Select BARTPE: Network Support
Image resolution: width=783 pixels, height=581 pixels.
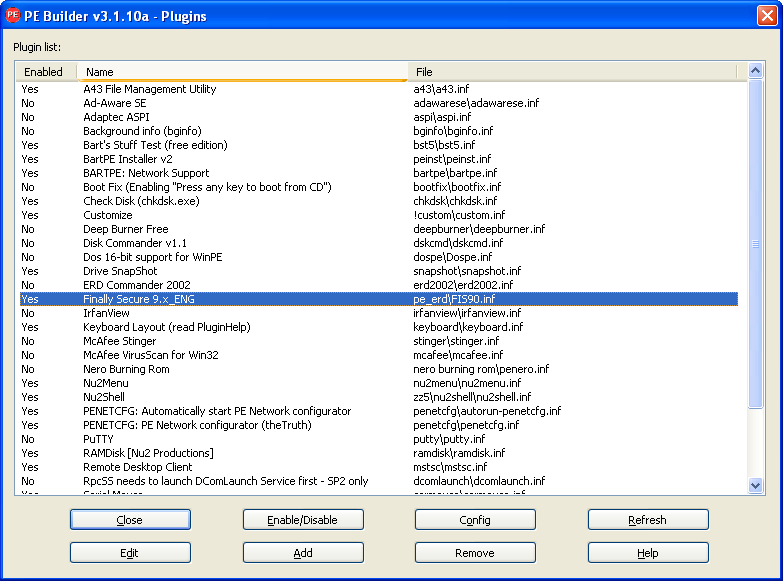[379, 173]
